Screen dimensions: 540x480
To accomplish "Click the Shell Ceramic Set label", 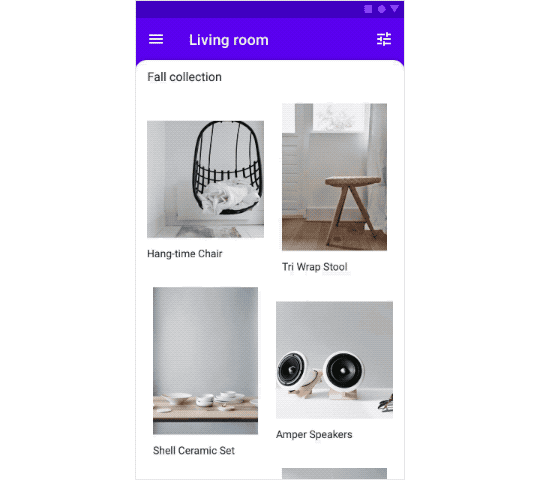I will pos(194,450).
